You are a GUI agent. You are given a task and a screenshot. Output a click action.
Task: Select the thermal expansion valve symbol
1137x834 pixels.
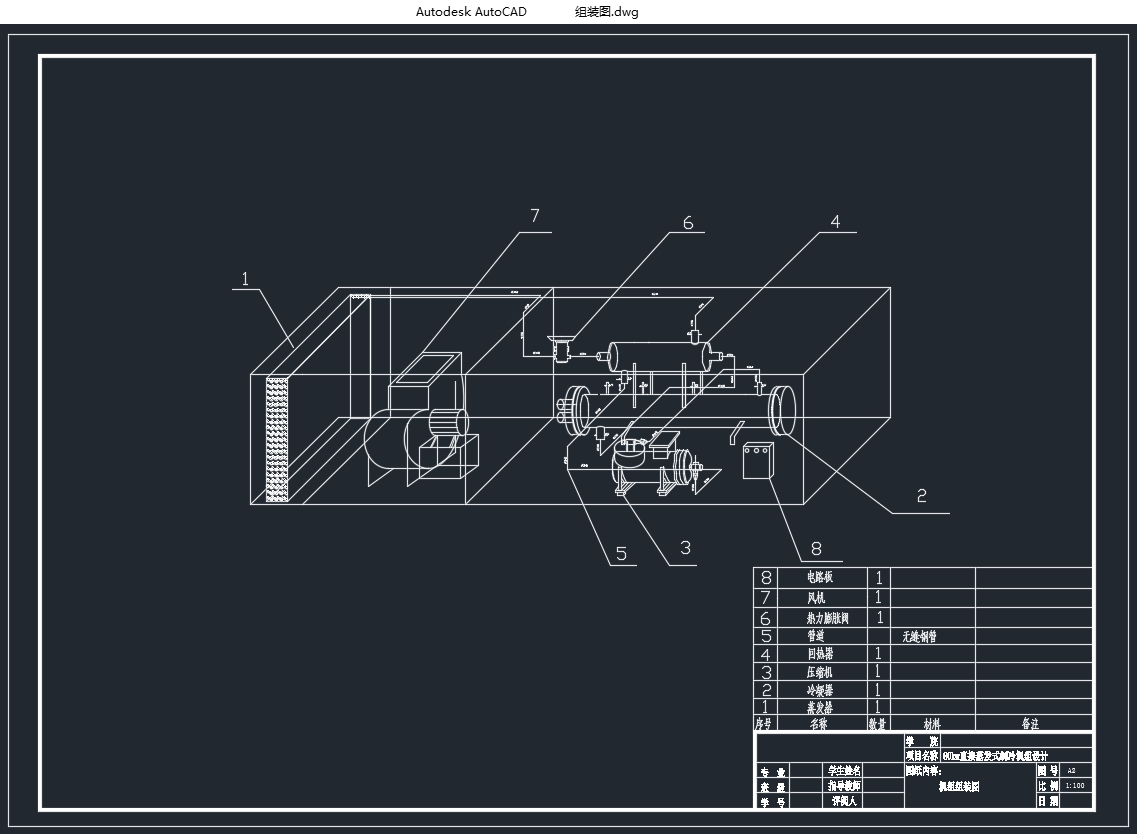pos(560,349)
